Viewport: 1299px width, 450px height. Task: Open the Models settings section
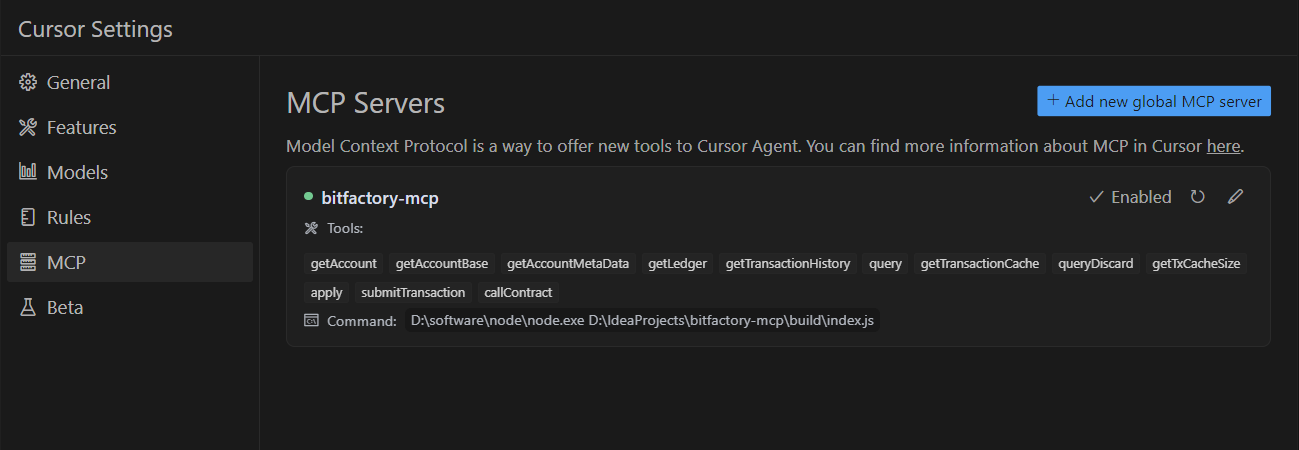130,172
